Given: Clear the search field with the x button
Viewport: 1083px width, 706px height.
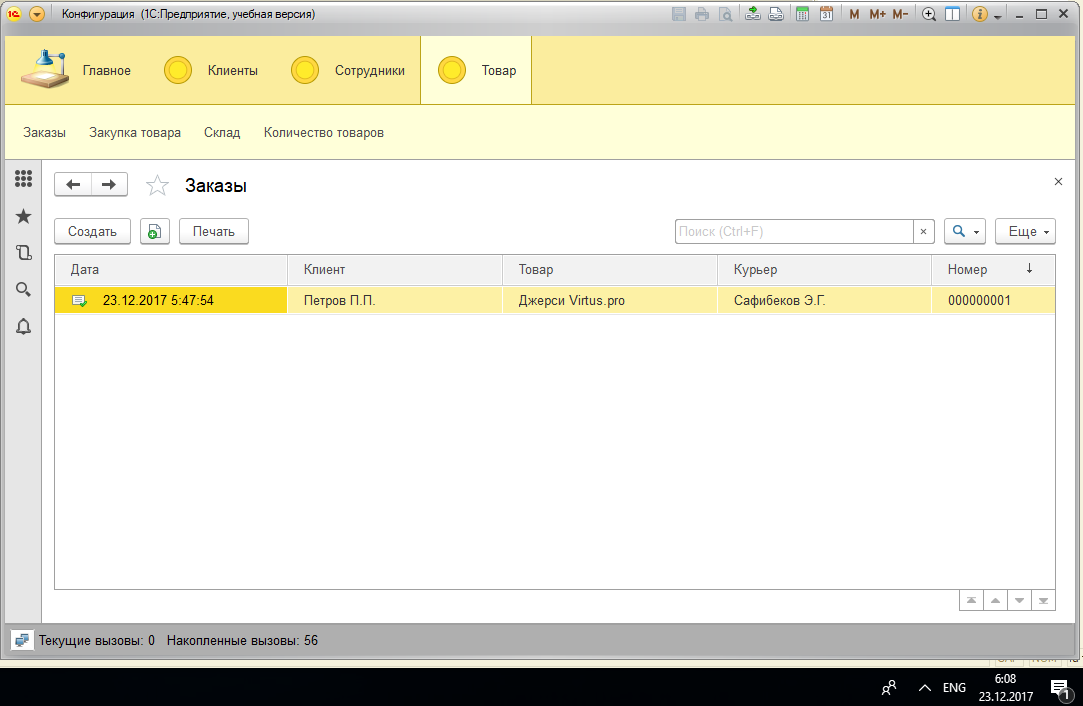Looking at the screenshot, I should 923,231.
